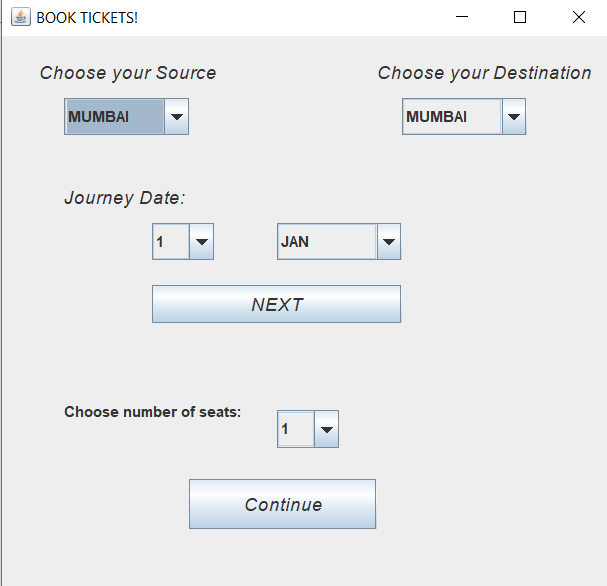This screenshot has width=607, height=586.
Task: Click the NEXT button
Action: (276, 304)
